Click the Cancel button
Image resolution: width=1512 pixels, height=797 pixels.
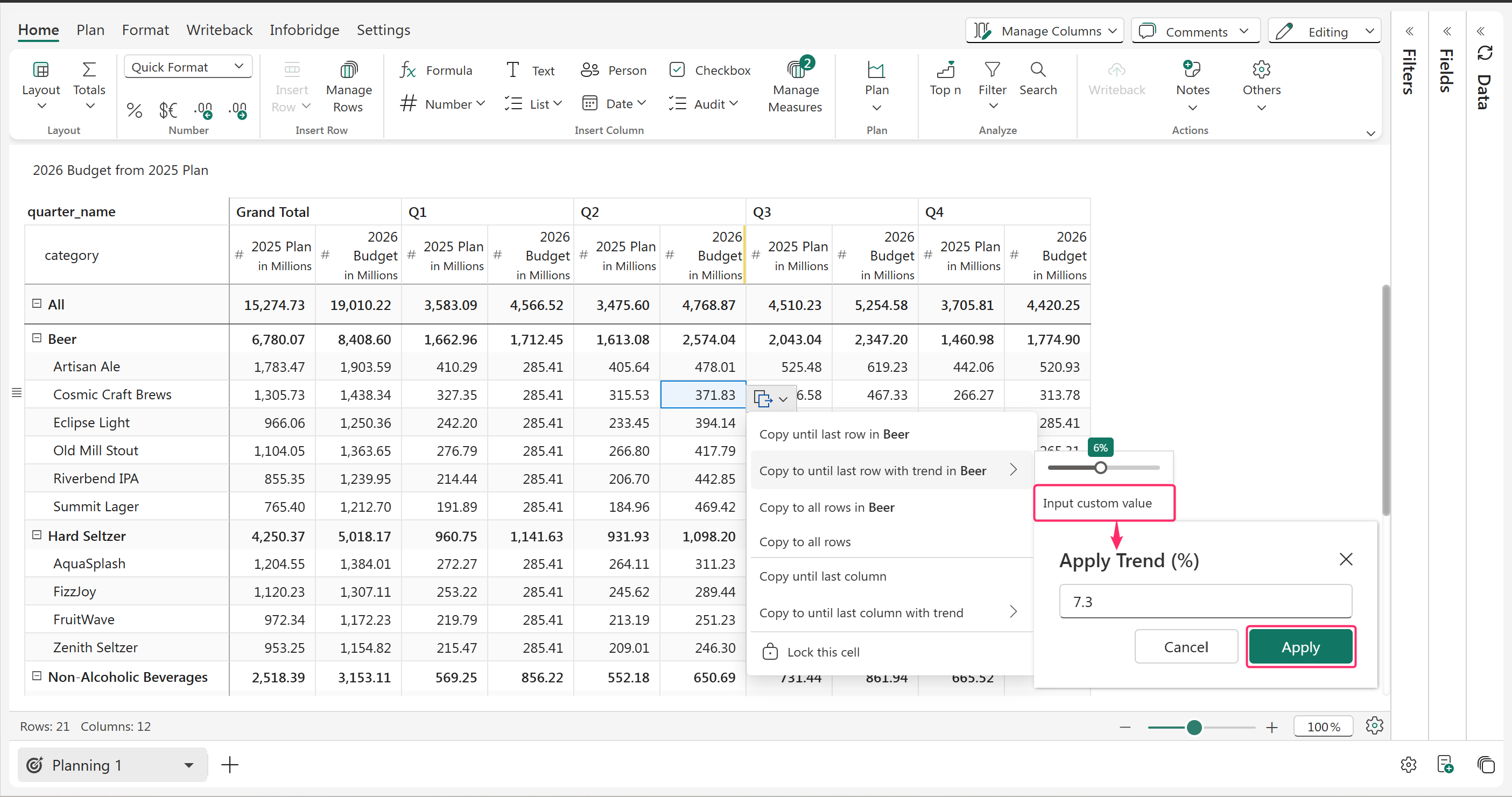click(x=1186, y=647)
